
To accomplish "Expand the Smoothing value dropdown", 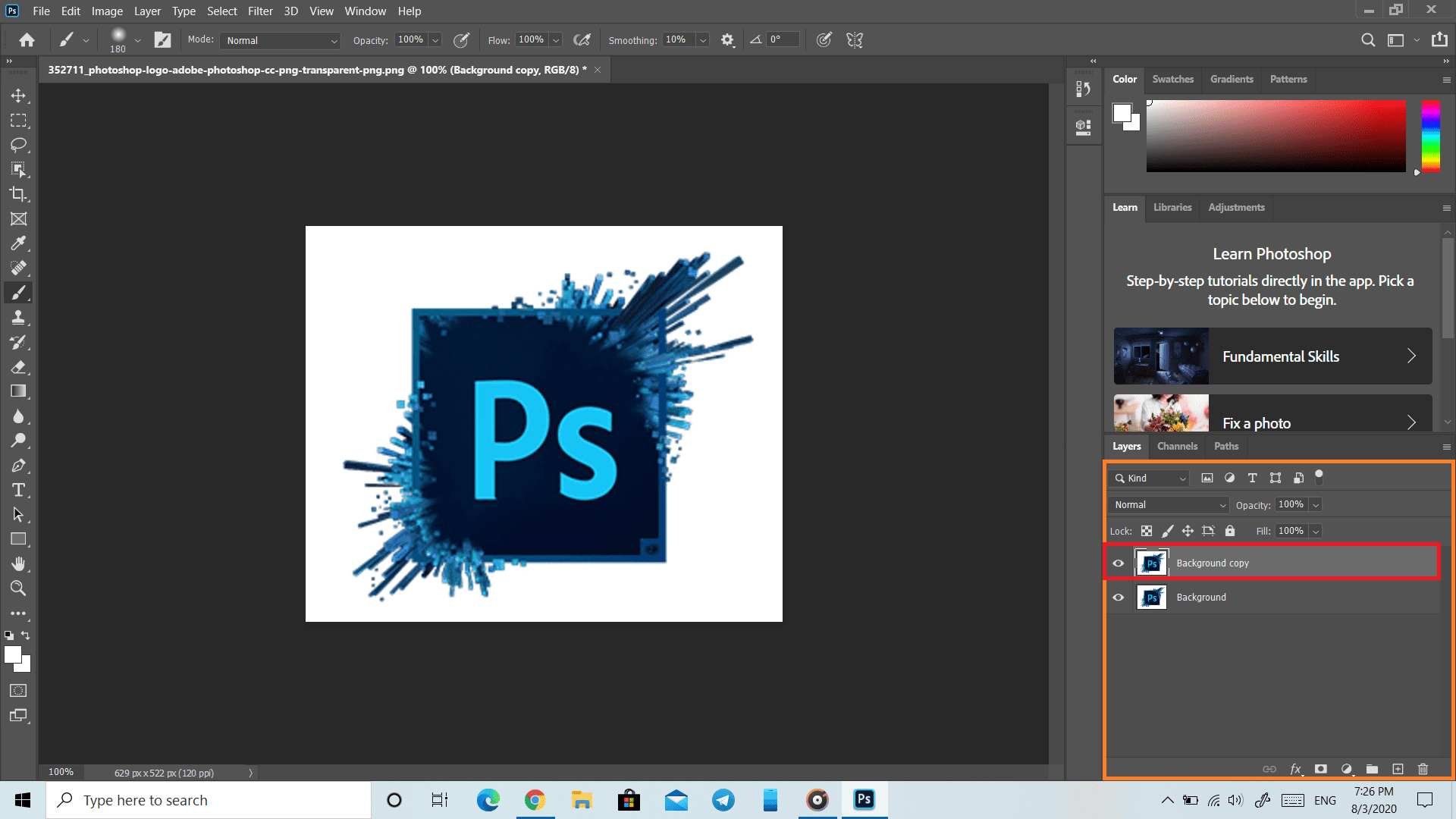I will click(x=703, y=40).
